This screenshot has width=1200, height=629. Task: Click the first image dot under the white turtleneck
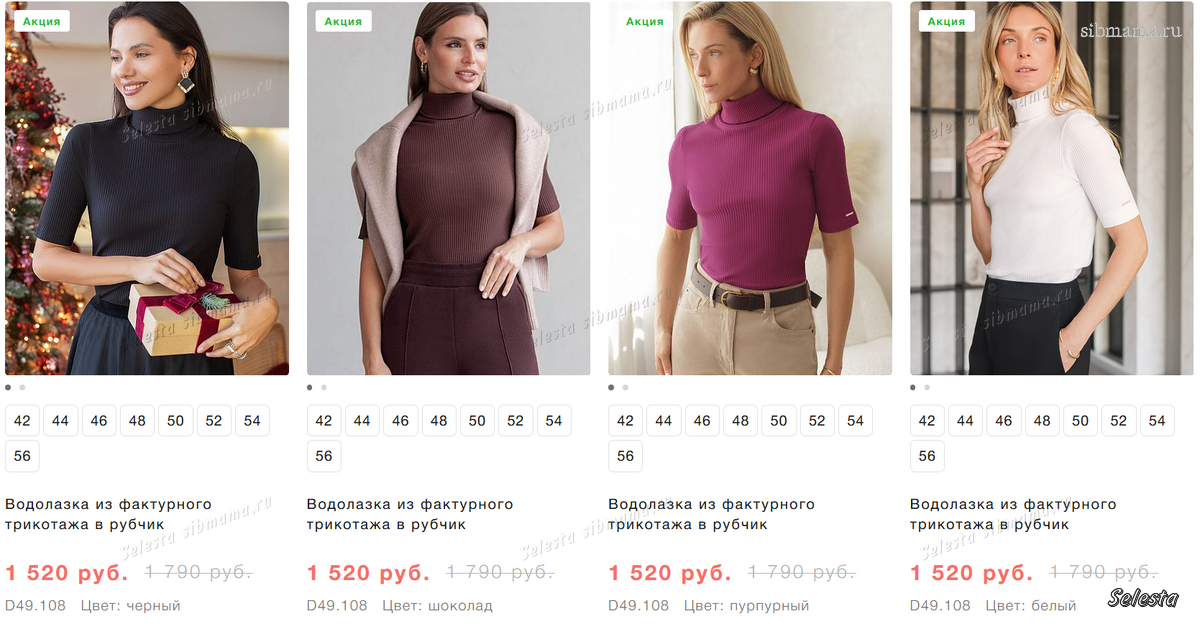click(913, 387)
